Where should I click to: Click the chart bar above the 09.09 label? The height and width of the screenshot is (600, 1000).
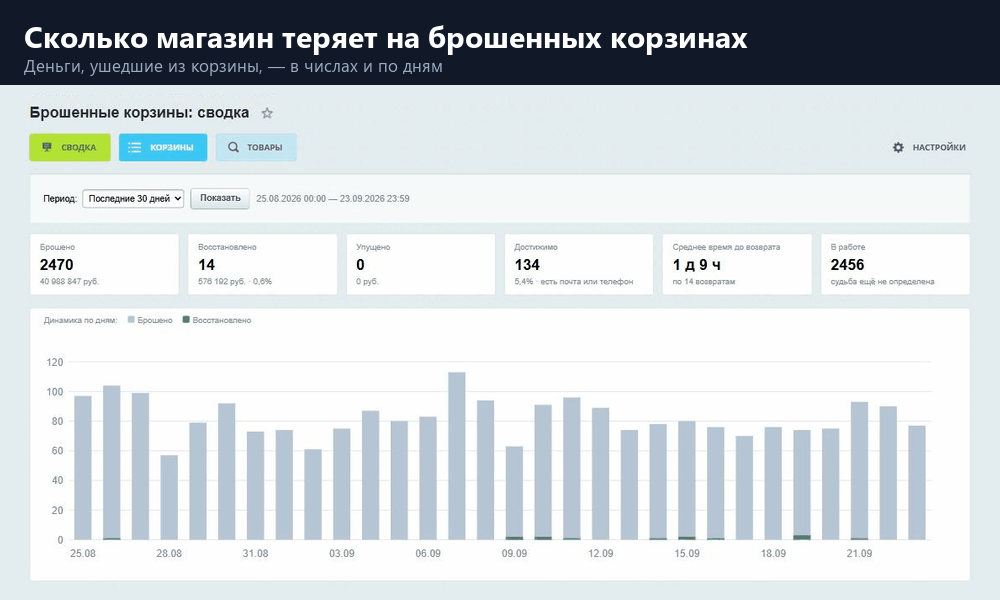coord(515,493)
